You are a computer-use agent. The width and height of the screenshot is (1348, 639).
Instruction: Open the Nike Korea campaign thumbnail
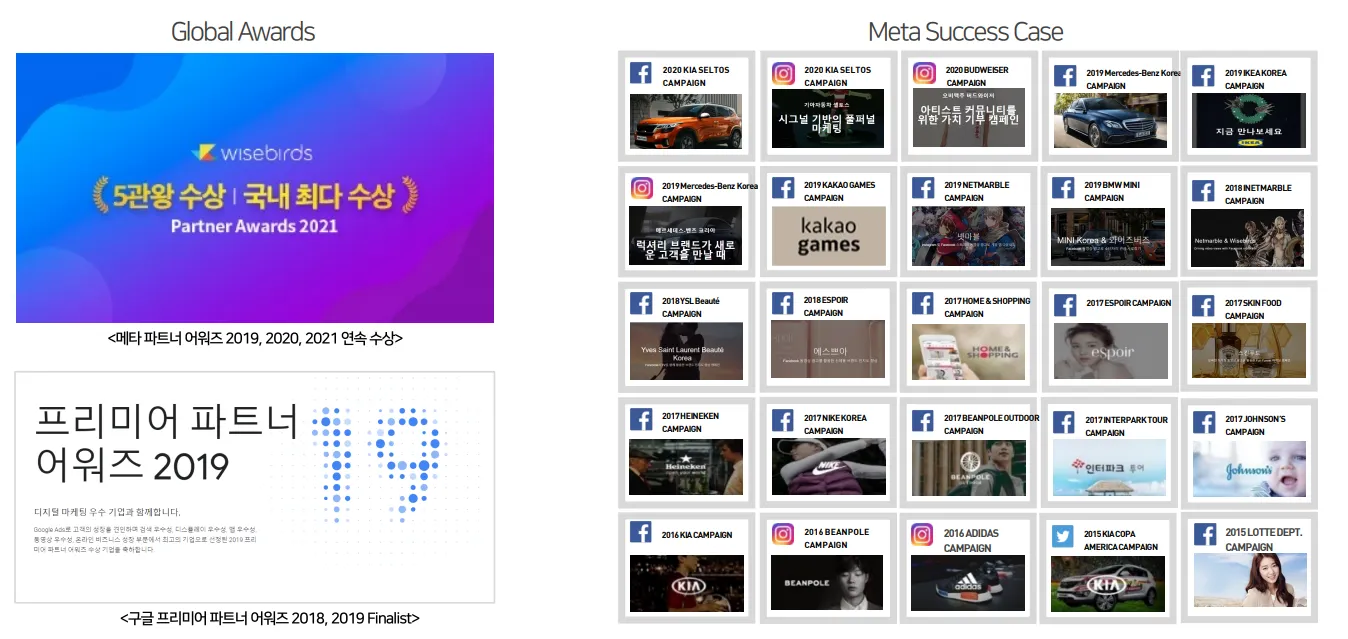point(829,466)
